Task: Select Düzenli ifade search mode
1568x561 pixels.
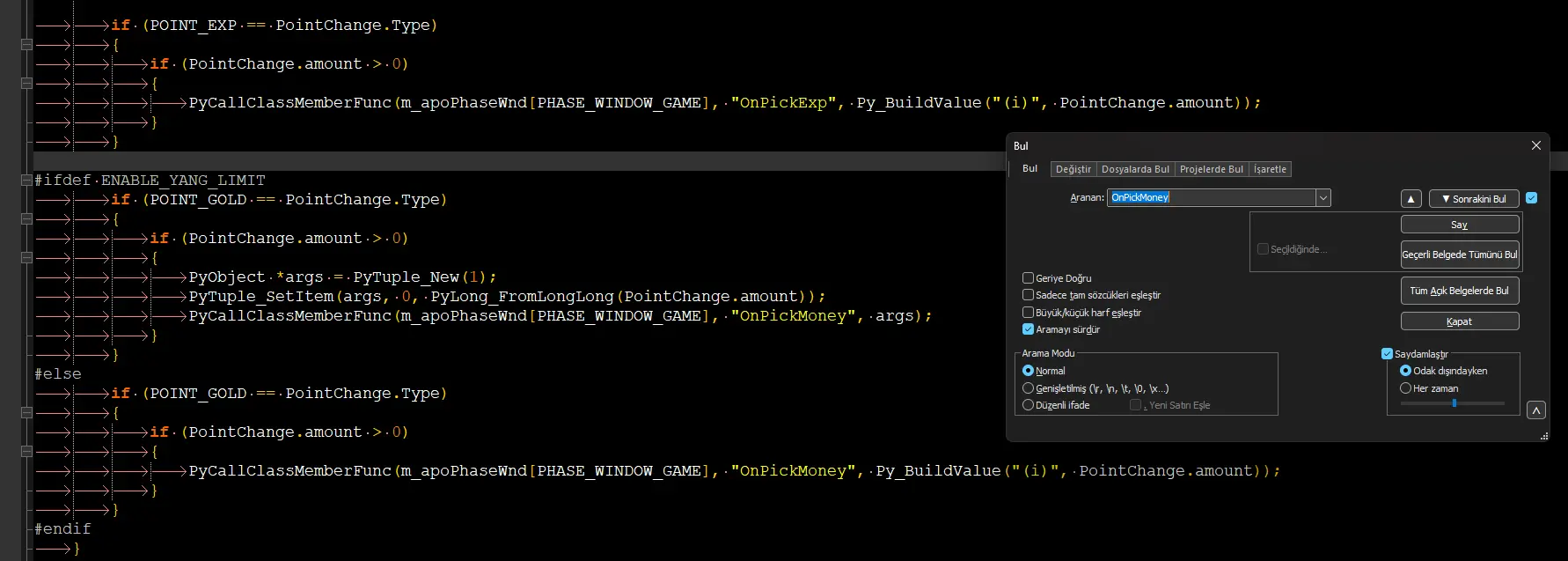Action: [1028, 405]
